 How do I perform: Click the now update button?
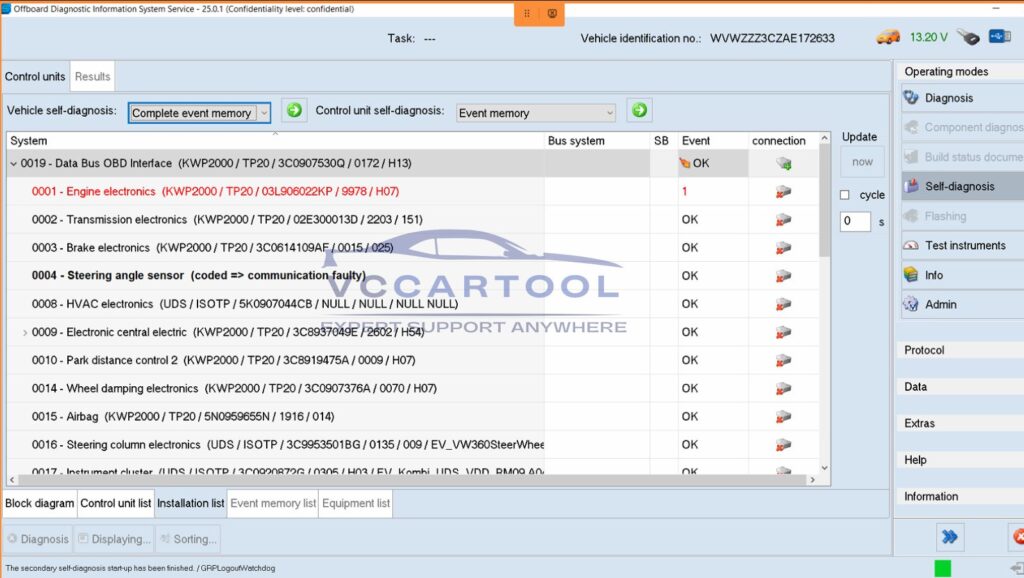[862, 161]
